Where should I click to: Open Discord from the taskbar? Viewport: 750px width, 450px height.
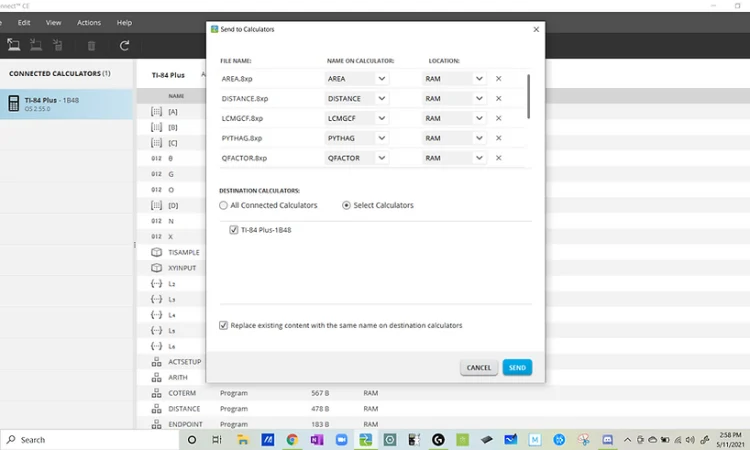click(x=607, y=439)
